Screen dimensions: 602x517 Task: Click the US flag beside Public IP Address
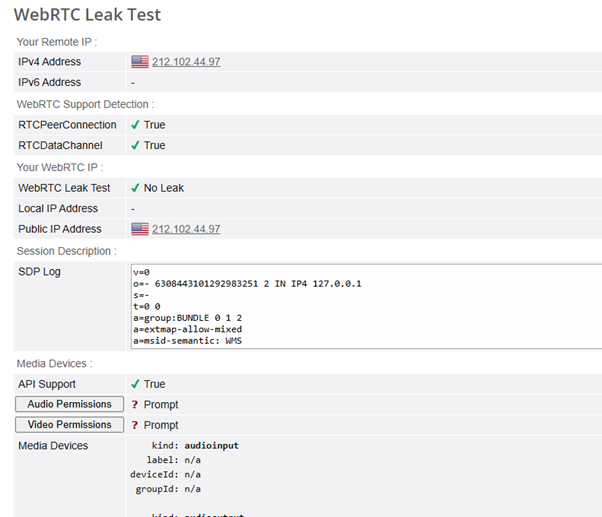coord(139,229)
